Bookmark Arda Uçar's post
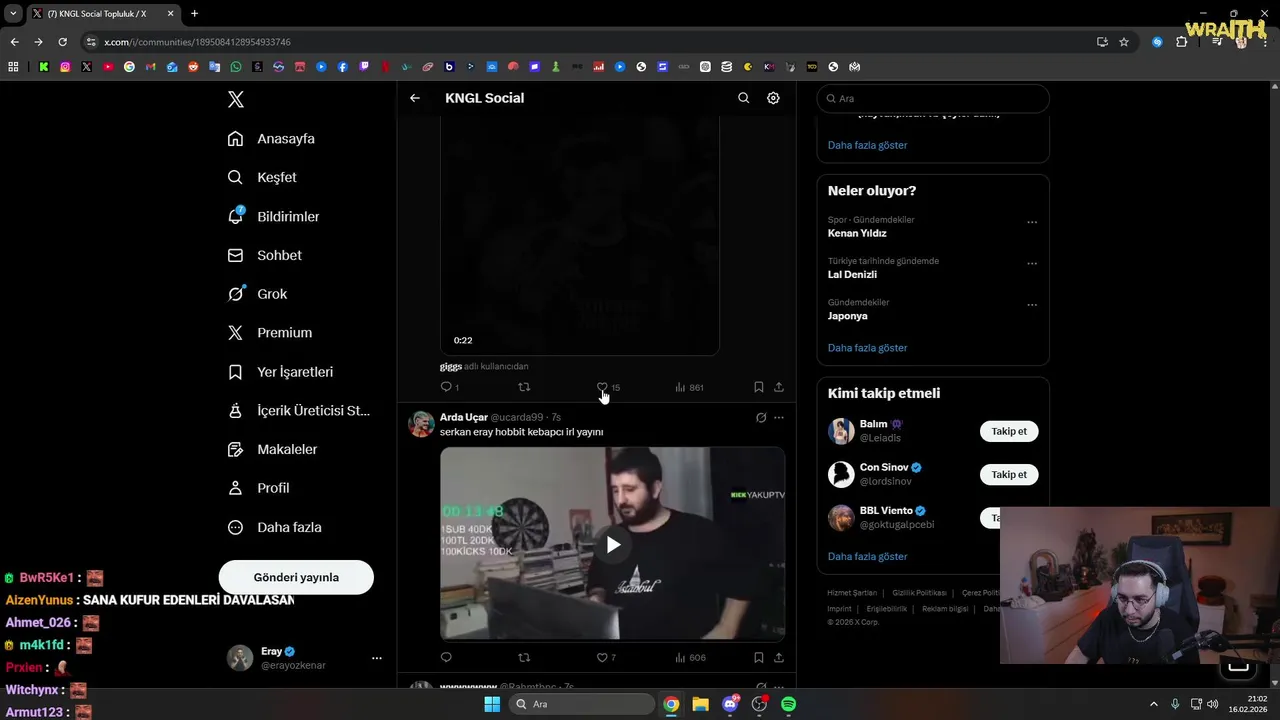The width and height of the screenshot is (1280, 720). 758,658
